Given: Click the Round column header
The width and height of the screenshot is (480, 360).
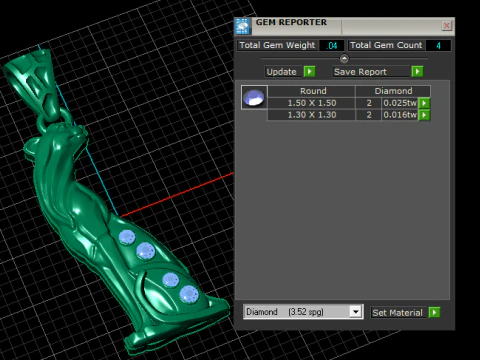Looking at the screenshot, I should (x=311, y=91).
